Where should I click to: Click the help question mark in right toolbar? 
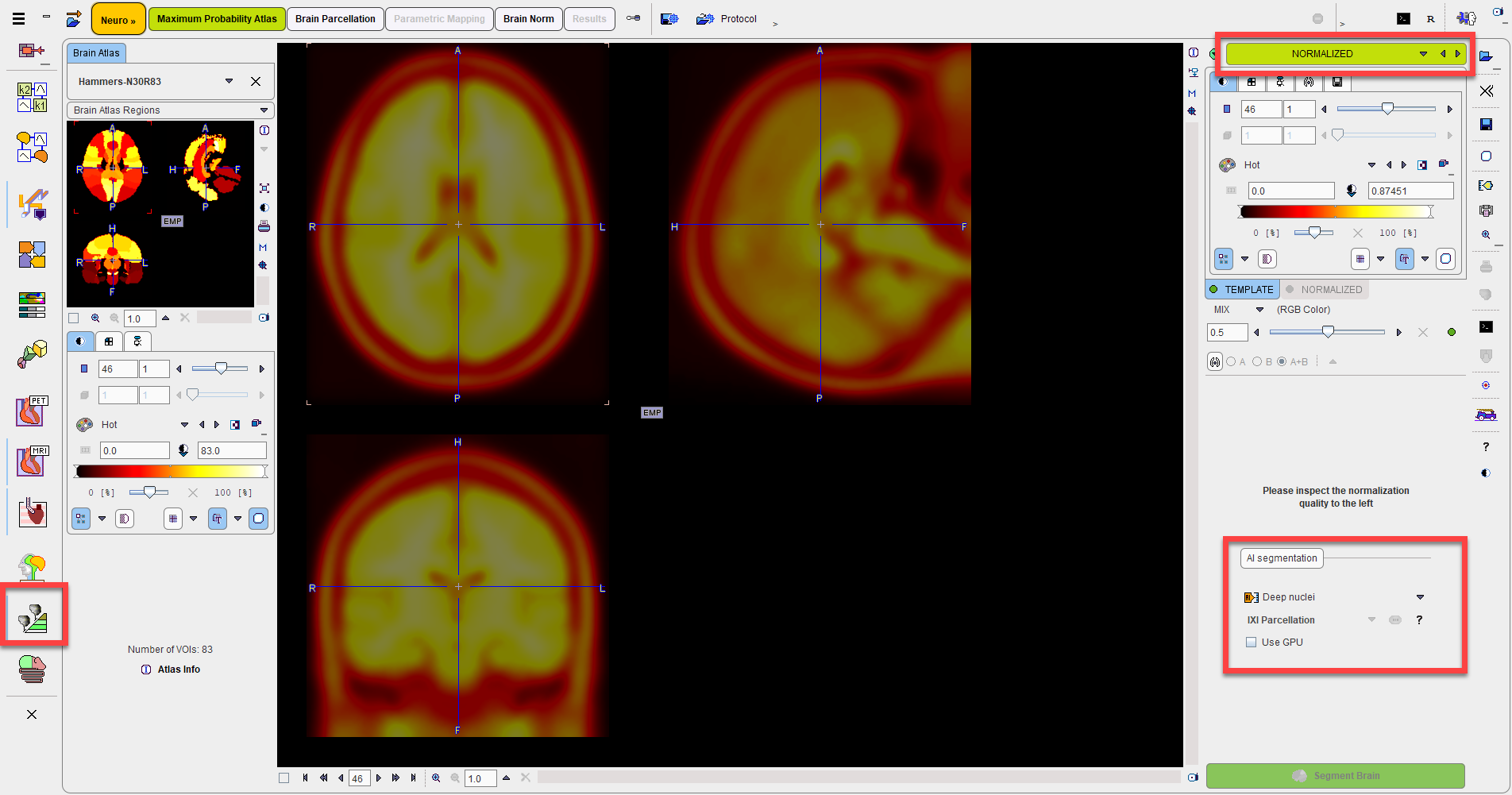pos(1486,447)
